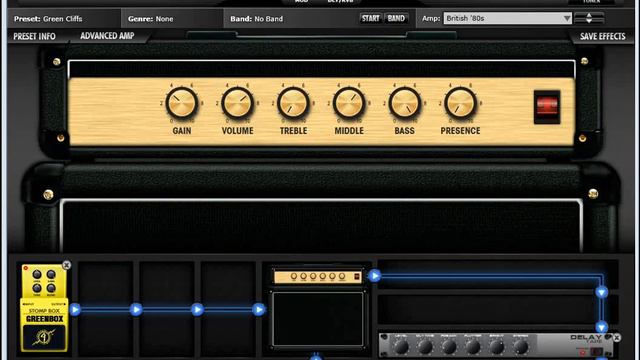
Task: Click the large speaker cabinet grille
Action: (x=322, y=227)
